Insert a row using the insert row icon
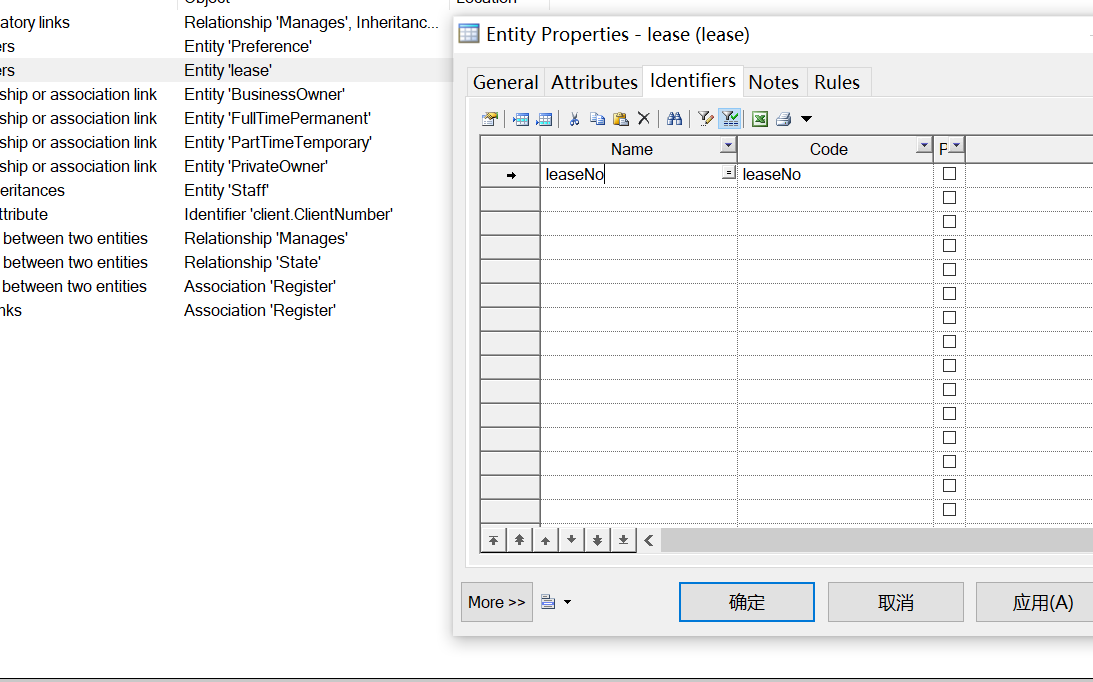Viewport: 1093px width, 682px height. [521, 118]
